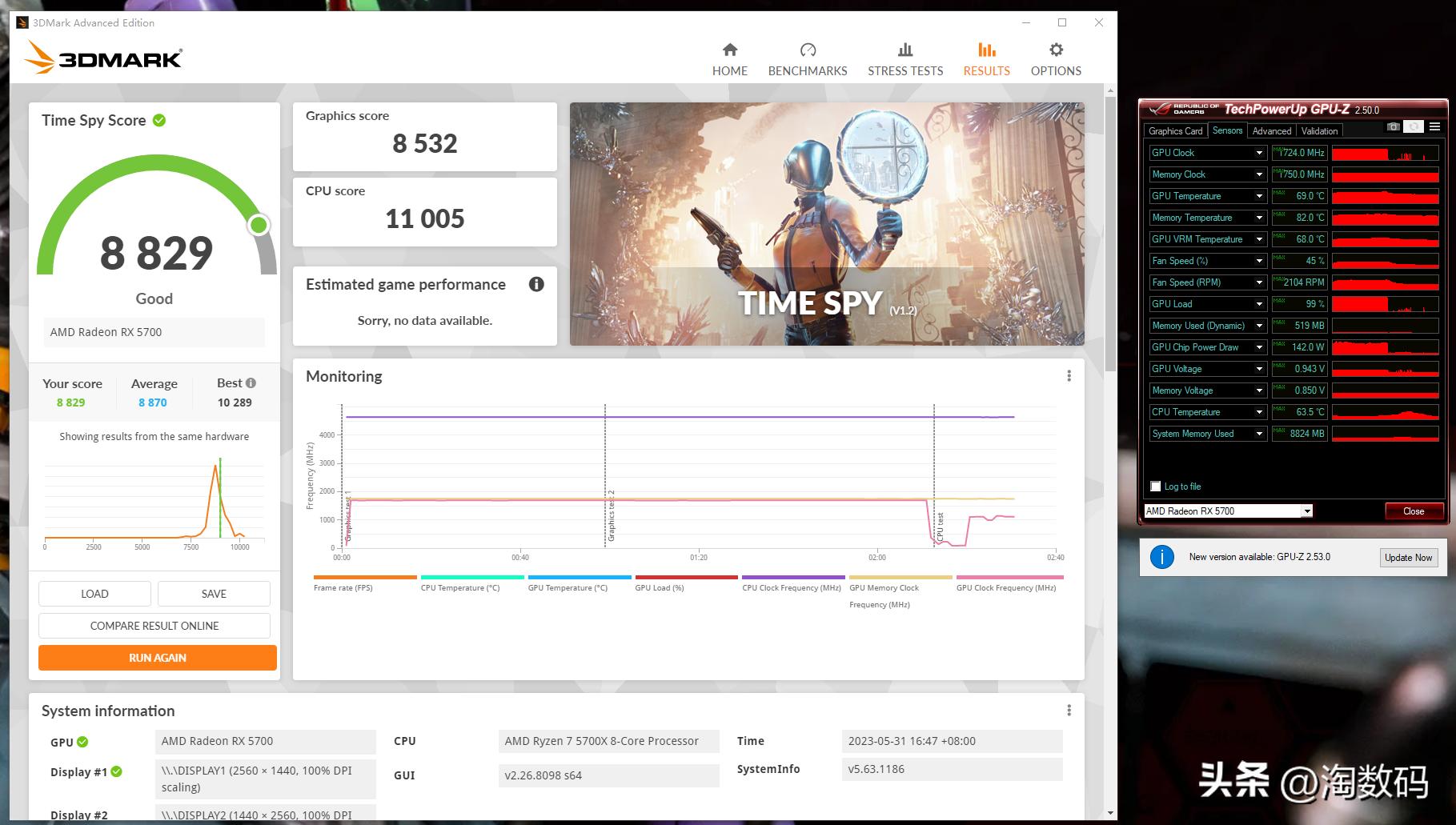Switch to the GPU-Z Graphics Card tab

pos(1175,131)
